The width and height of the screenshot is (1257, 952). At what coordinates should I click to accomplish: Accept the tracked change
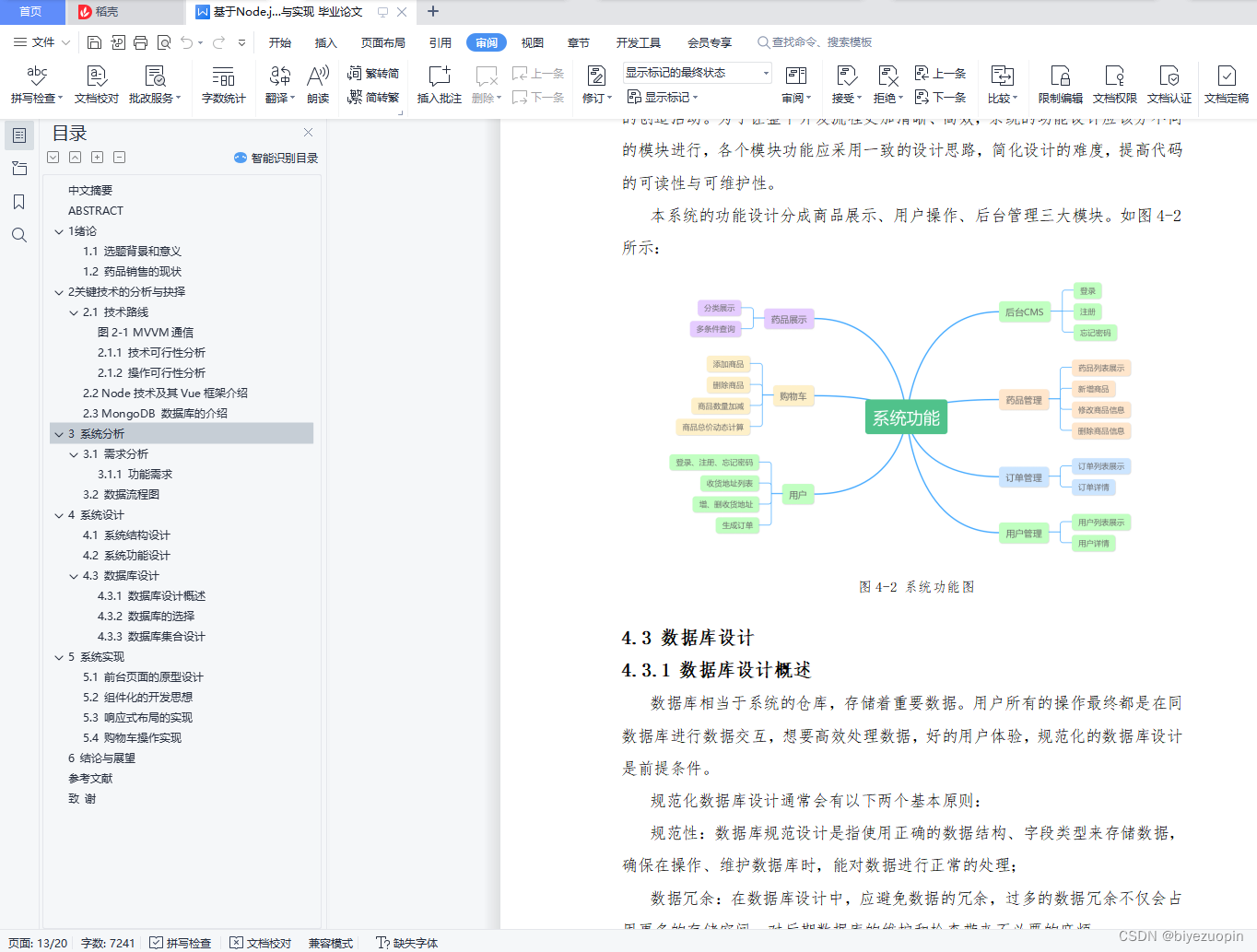pyautogui.click(x=846, y=84)
